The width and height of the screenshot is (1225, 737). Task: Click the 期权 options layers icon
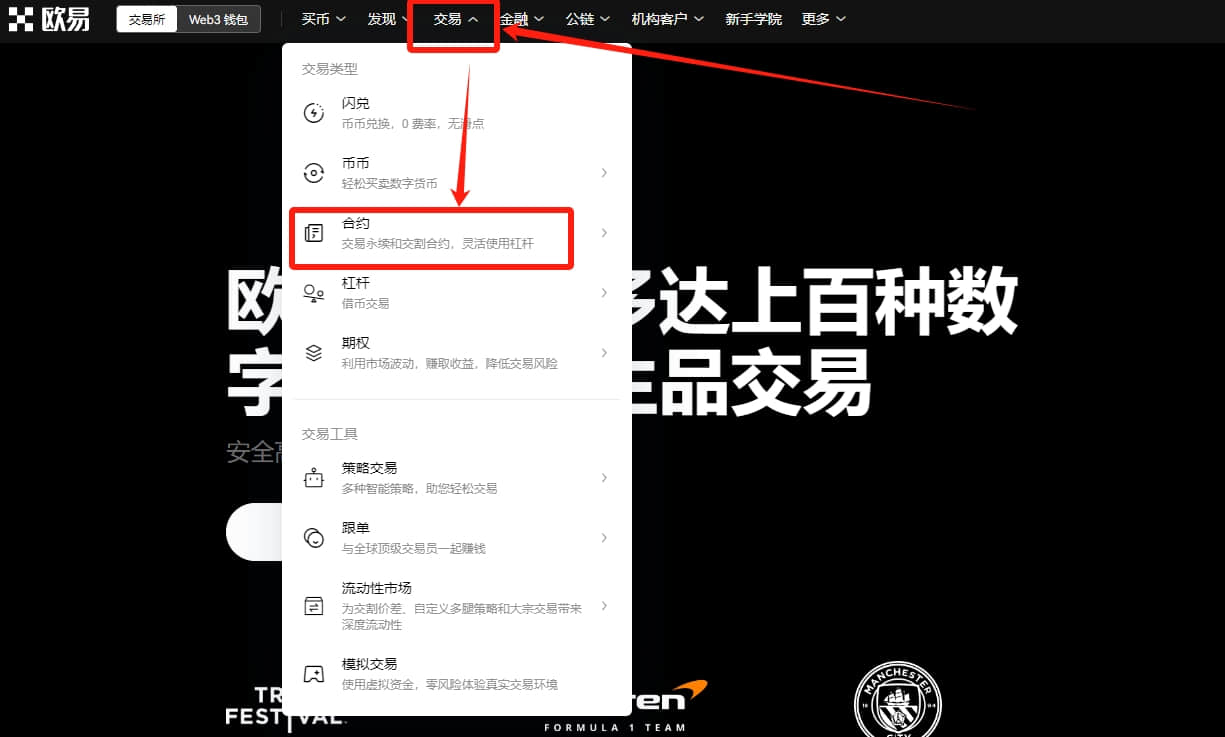point(314,353)
